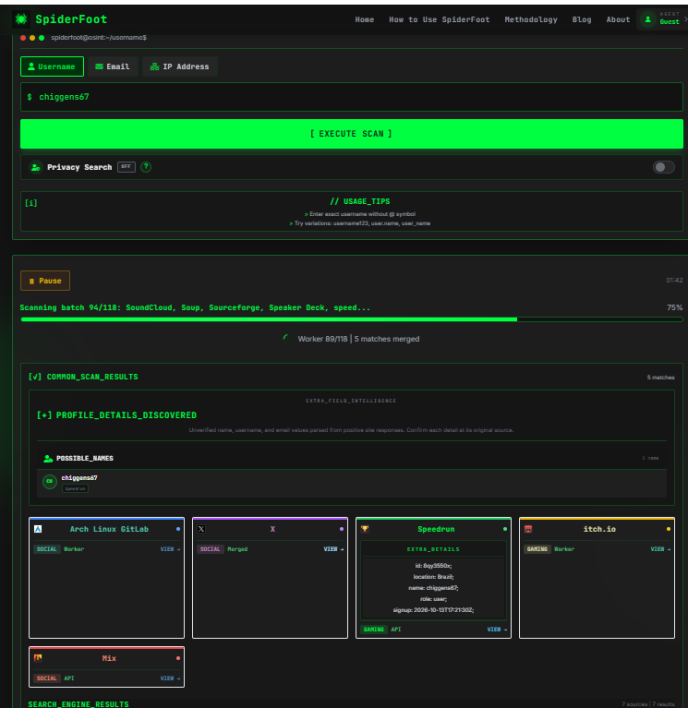Click the itch.io logo icon

pyautogui.click(x=528, y=529)
